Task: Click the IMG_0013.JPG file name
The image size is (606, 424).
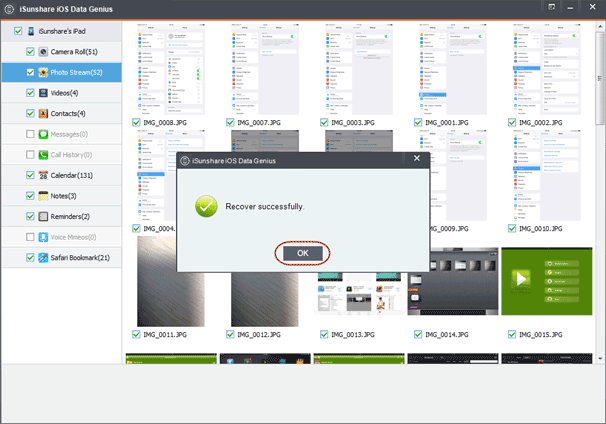Action: point(353,335)
